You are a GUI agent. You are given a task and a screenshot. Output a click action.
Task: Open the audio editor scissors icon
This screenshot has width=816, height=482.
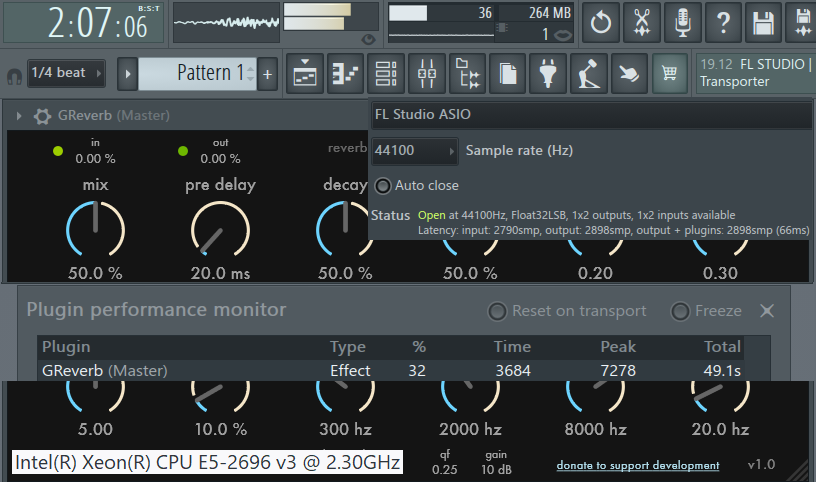tap(642, 22)
